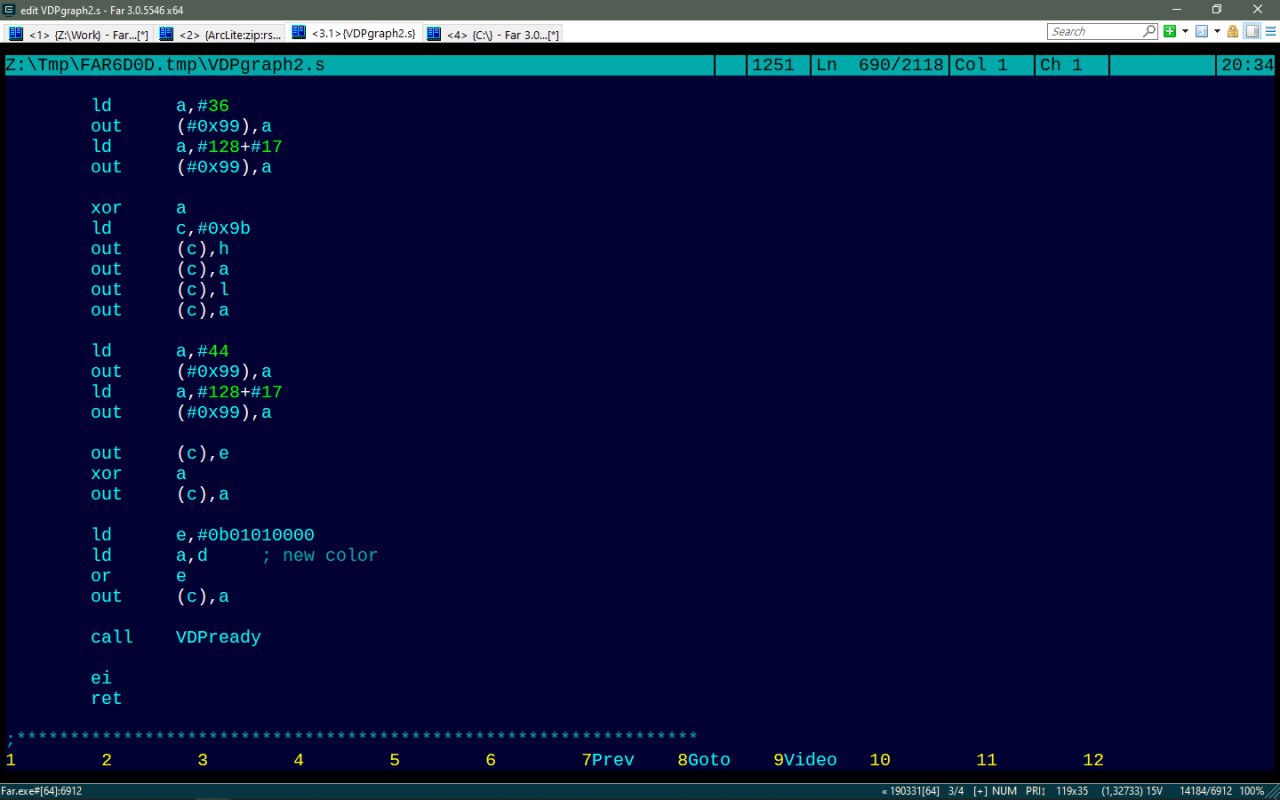
Task: Open the new console dropdown arrow
Action: coord(1185,32)
